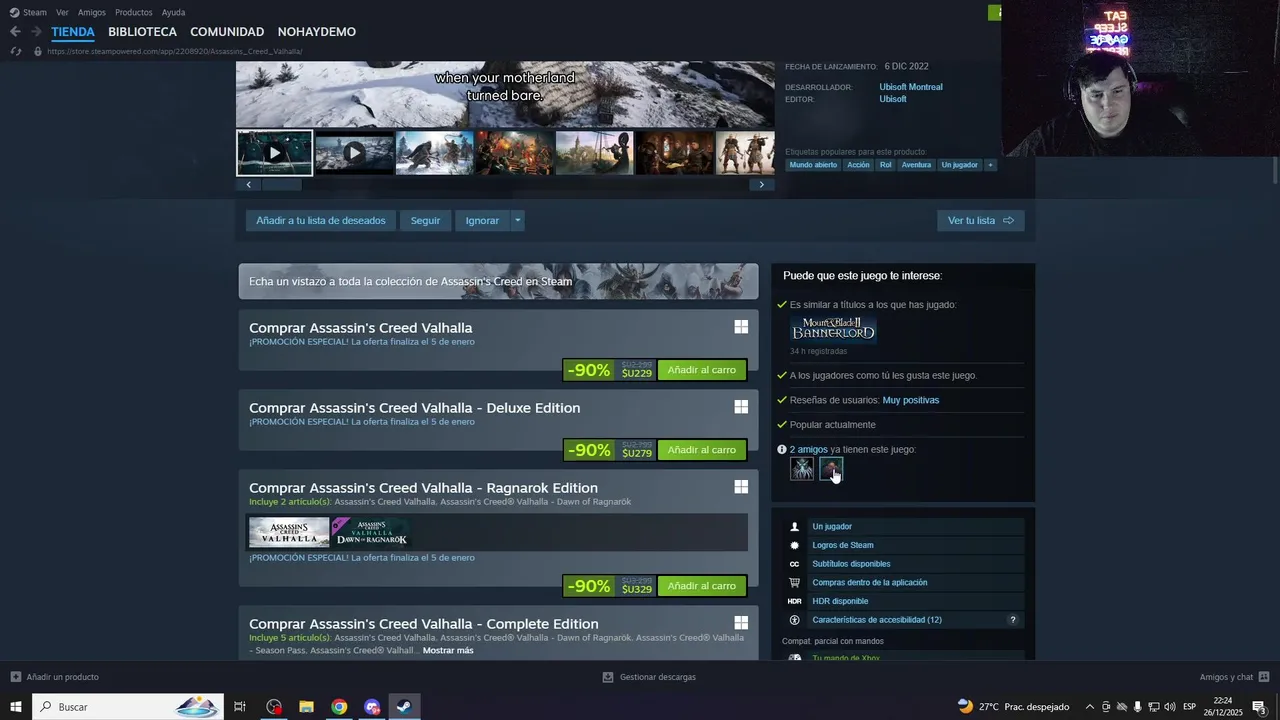Open the first friend's avatar
The height and width of the screenshot is (720, 1280).
(x=802, y=468)
